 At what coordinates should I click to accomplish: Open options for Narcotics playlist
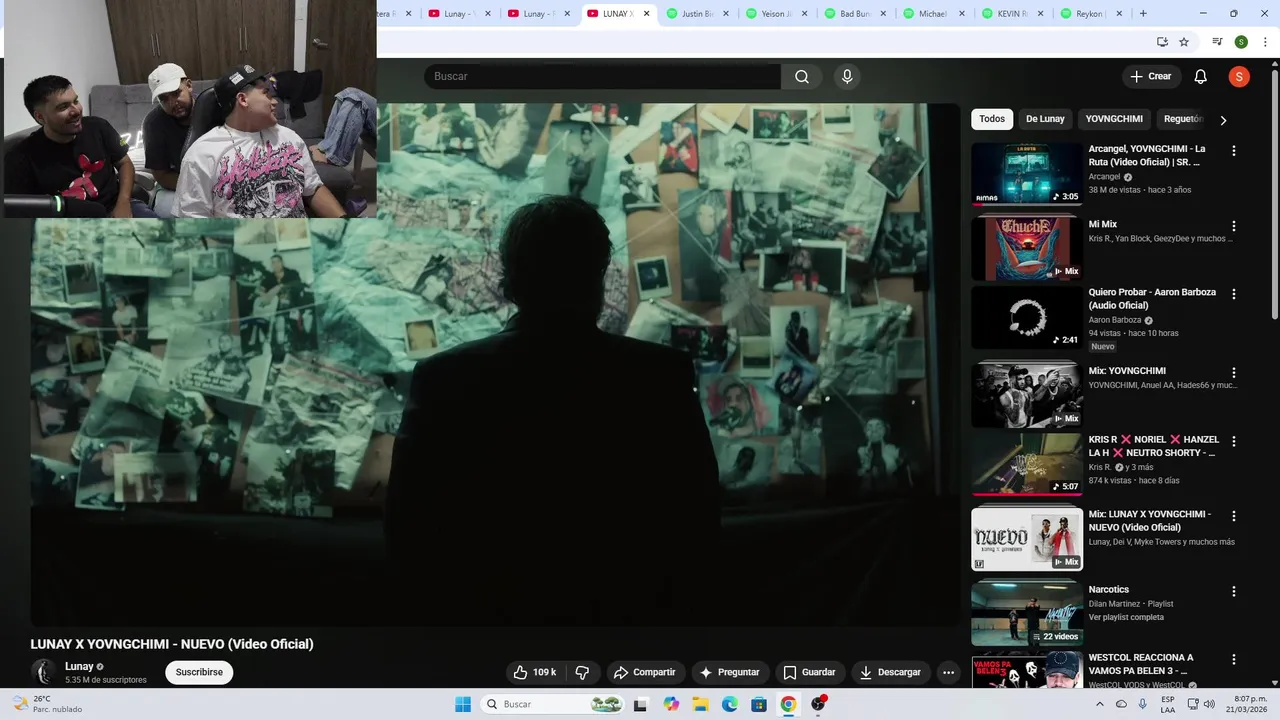click(x=1233, y=591)
